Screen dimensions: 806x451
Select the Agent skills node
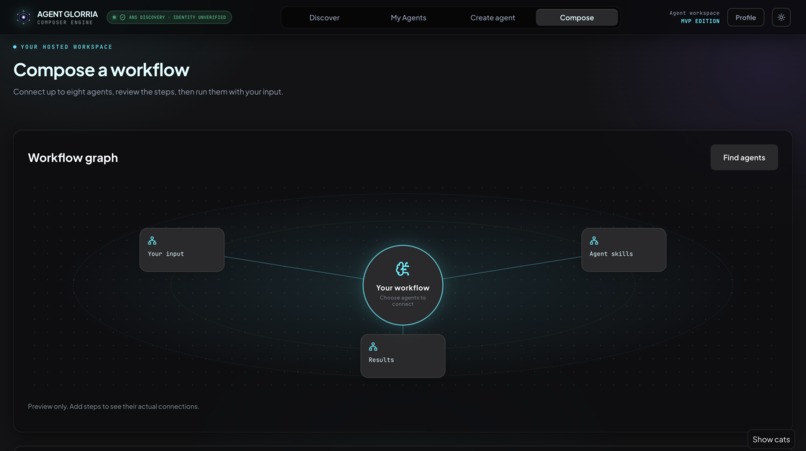click(624, 250)
